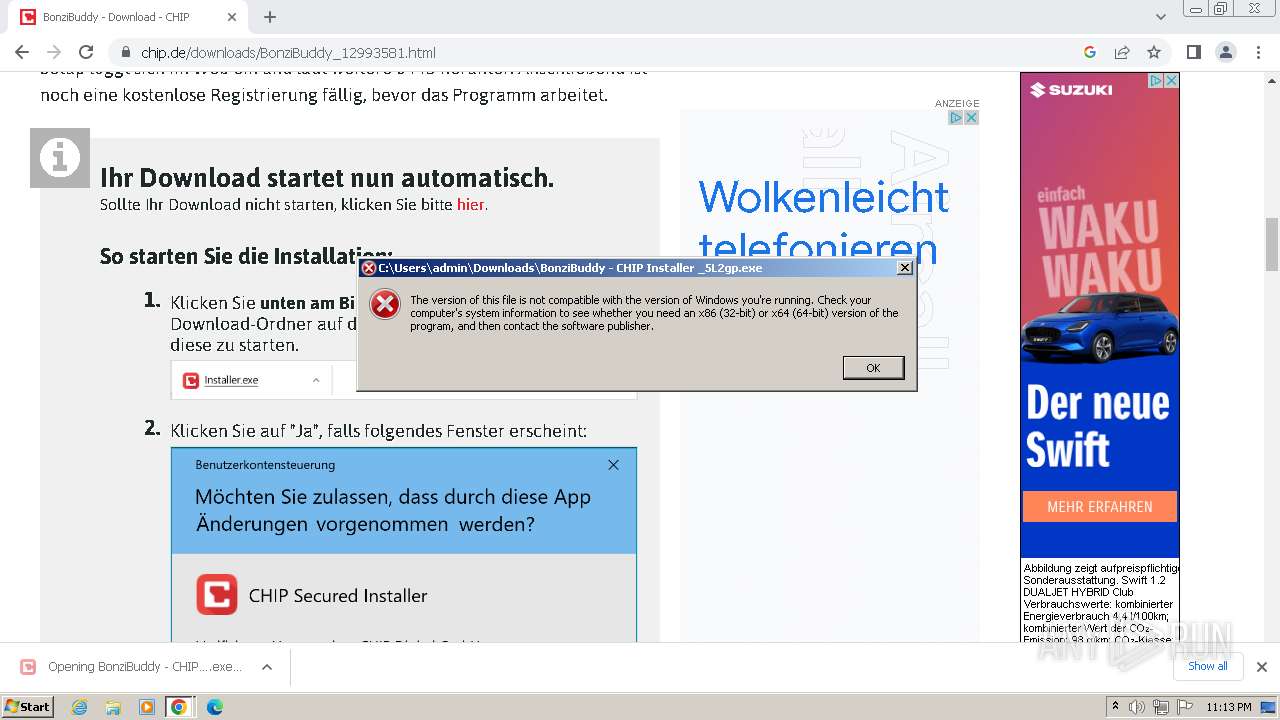This screenshot has width=1280, height=720.
Task: Open the Windows Start menu
Action: (27, 706)
